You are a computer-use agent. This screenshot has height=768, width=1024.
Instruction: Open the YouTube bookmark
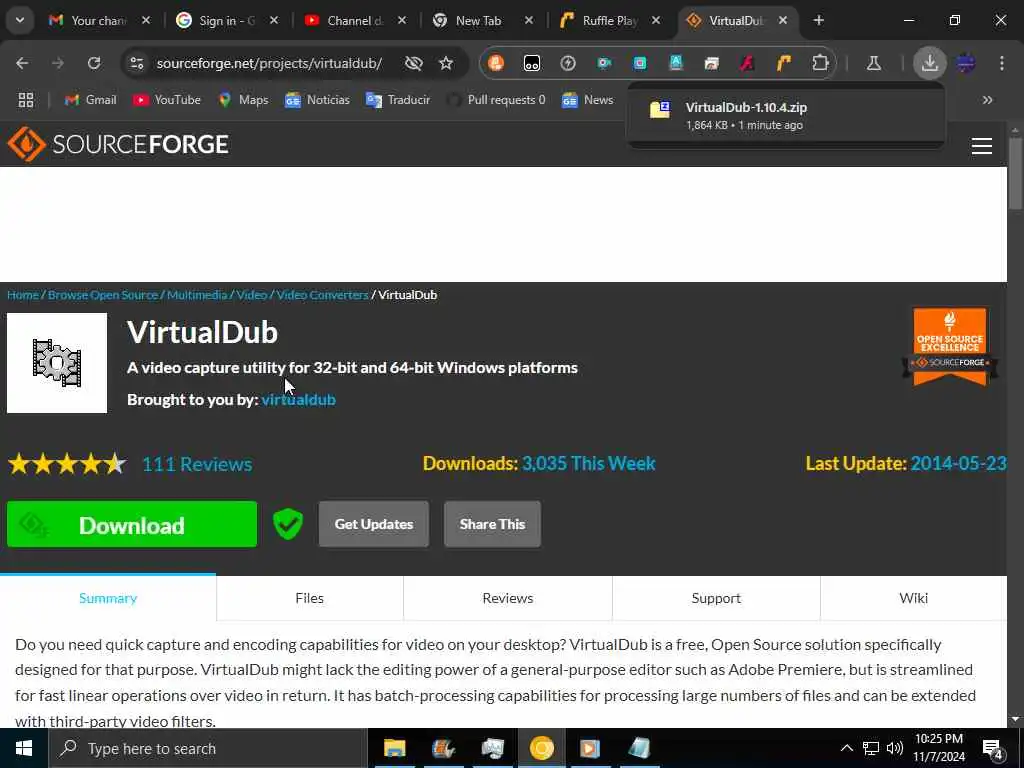click(167, 100)
